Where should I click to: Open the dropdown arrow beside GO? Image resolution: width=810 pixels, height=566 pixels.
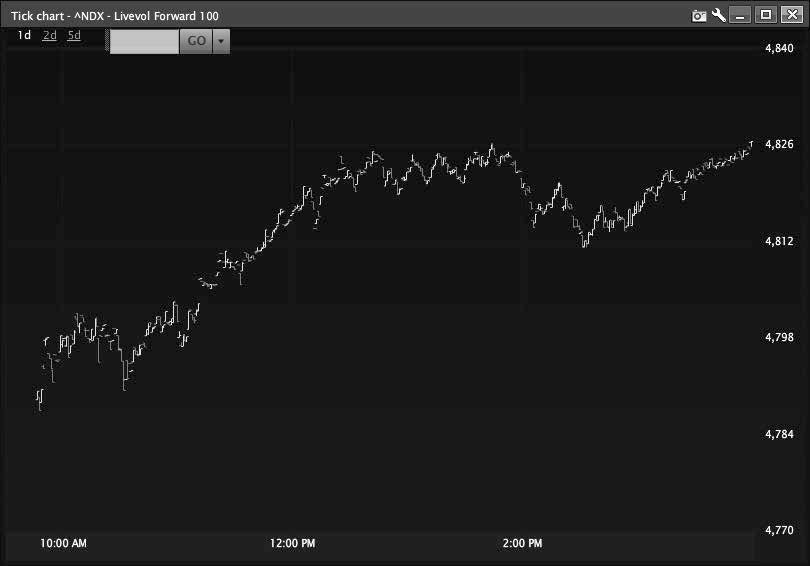click(221, 41)
